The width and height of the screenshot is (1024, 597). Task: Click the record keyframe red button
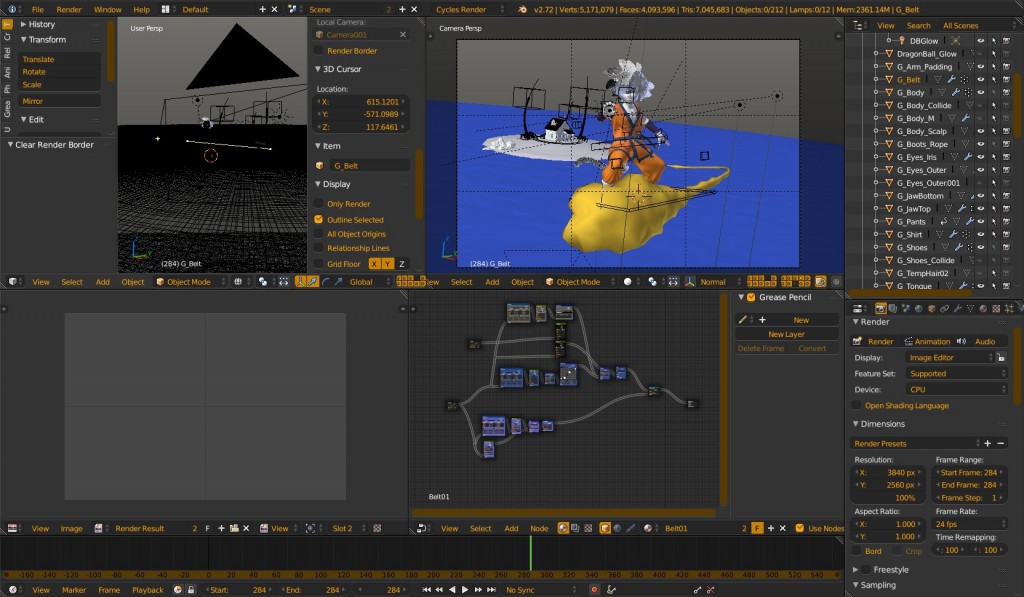click(x=594, y=590)
